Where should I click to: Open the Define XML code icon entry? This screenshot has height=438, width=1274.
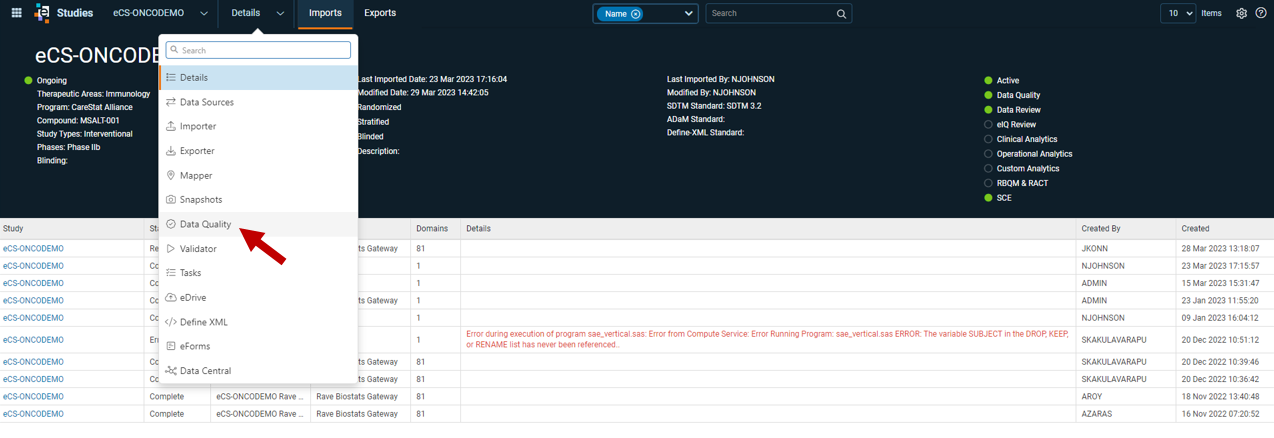point(171,322)
